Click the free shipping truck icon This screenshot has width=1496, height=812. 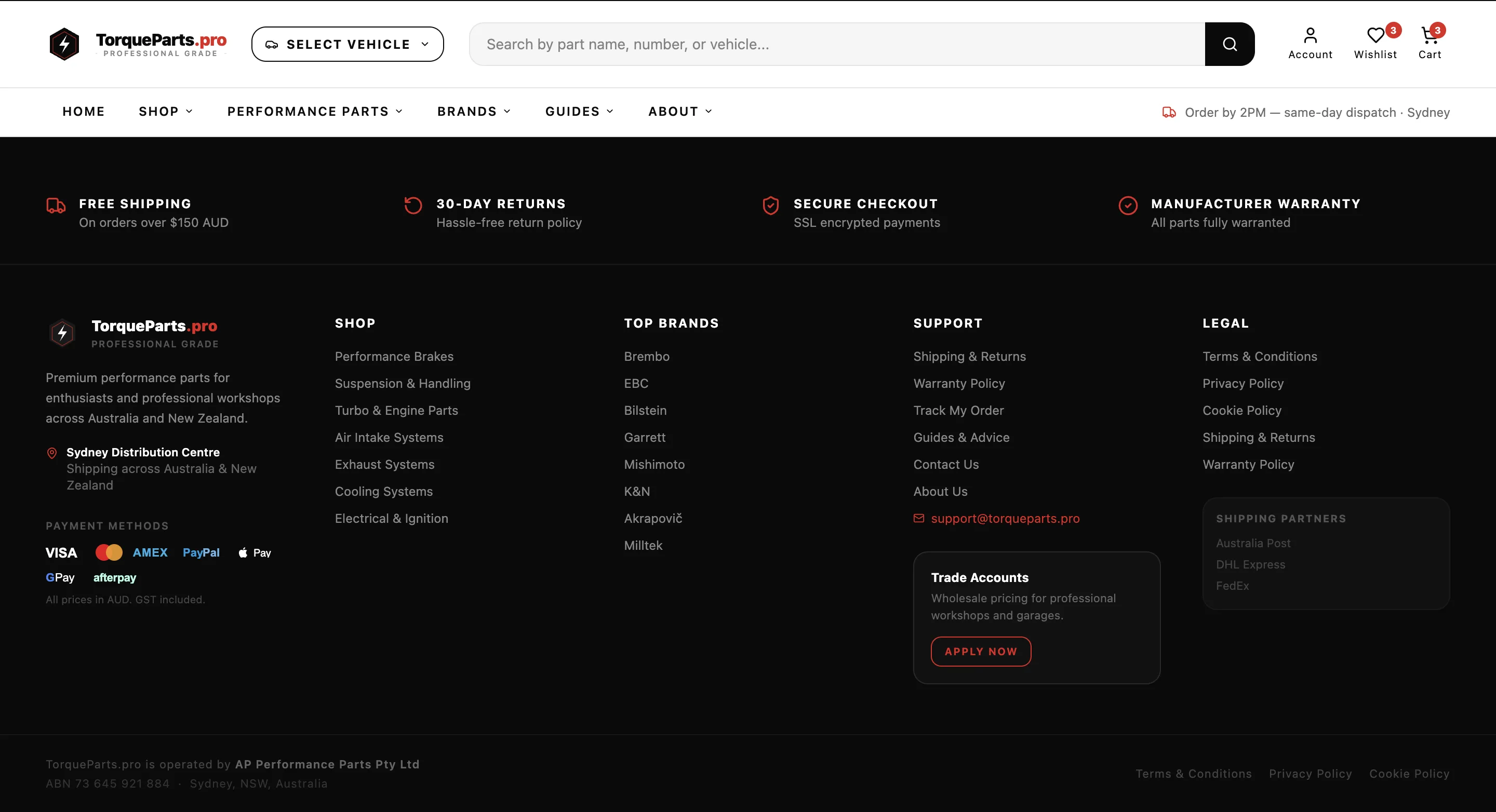click(55, 206)
